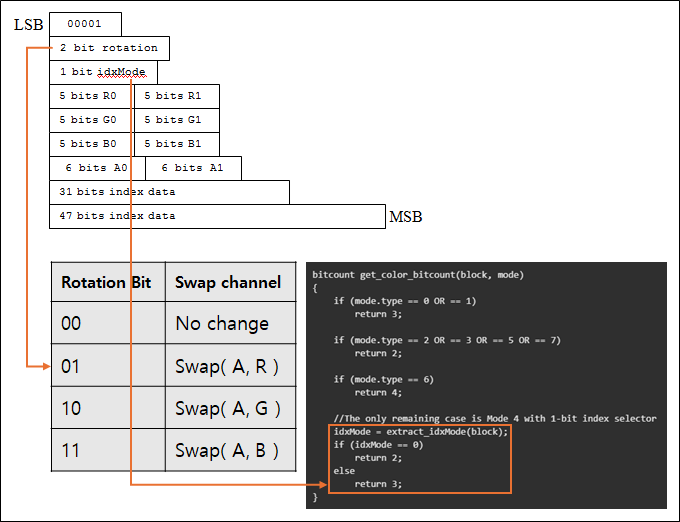The image size is (680, 522).
Task: Select the '5 bits B0' cell
Action: (90, 144)
